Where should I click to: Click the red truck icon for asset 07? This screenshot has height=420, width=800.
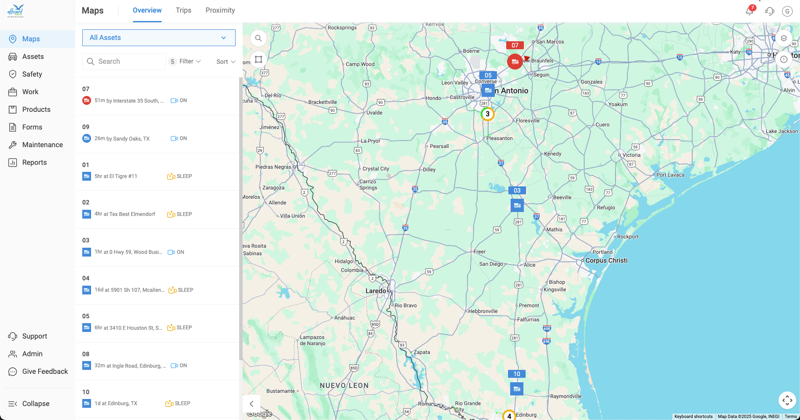86,101
